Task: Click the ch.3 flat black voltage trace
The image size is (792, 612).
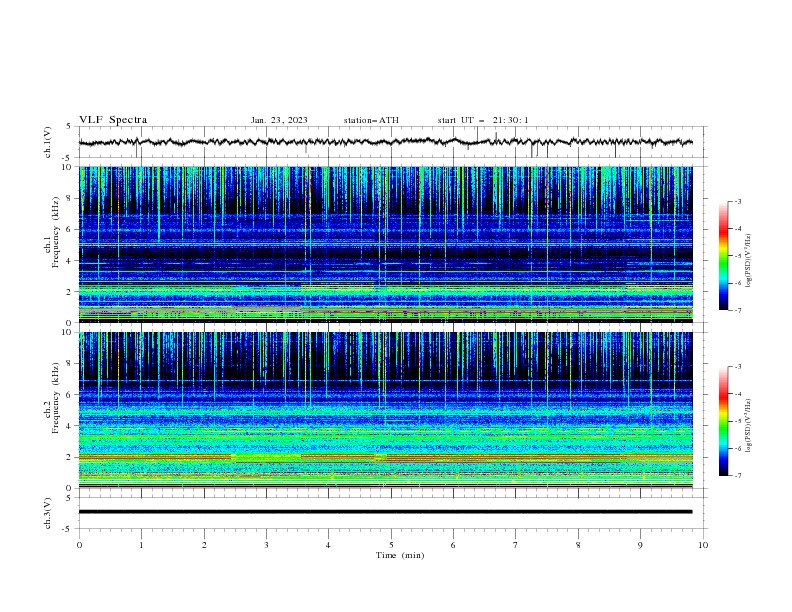Action: click(x=385, y=512)
